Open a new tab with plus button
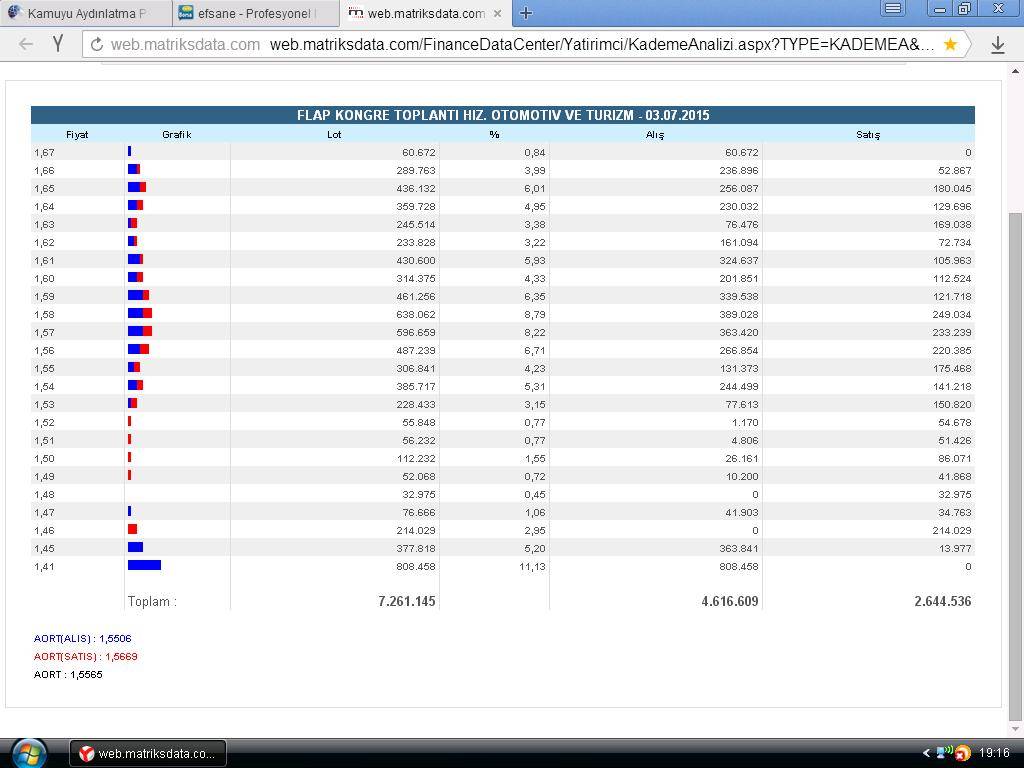The height and width of the screenshot is (768, 1024). 526,13
